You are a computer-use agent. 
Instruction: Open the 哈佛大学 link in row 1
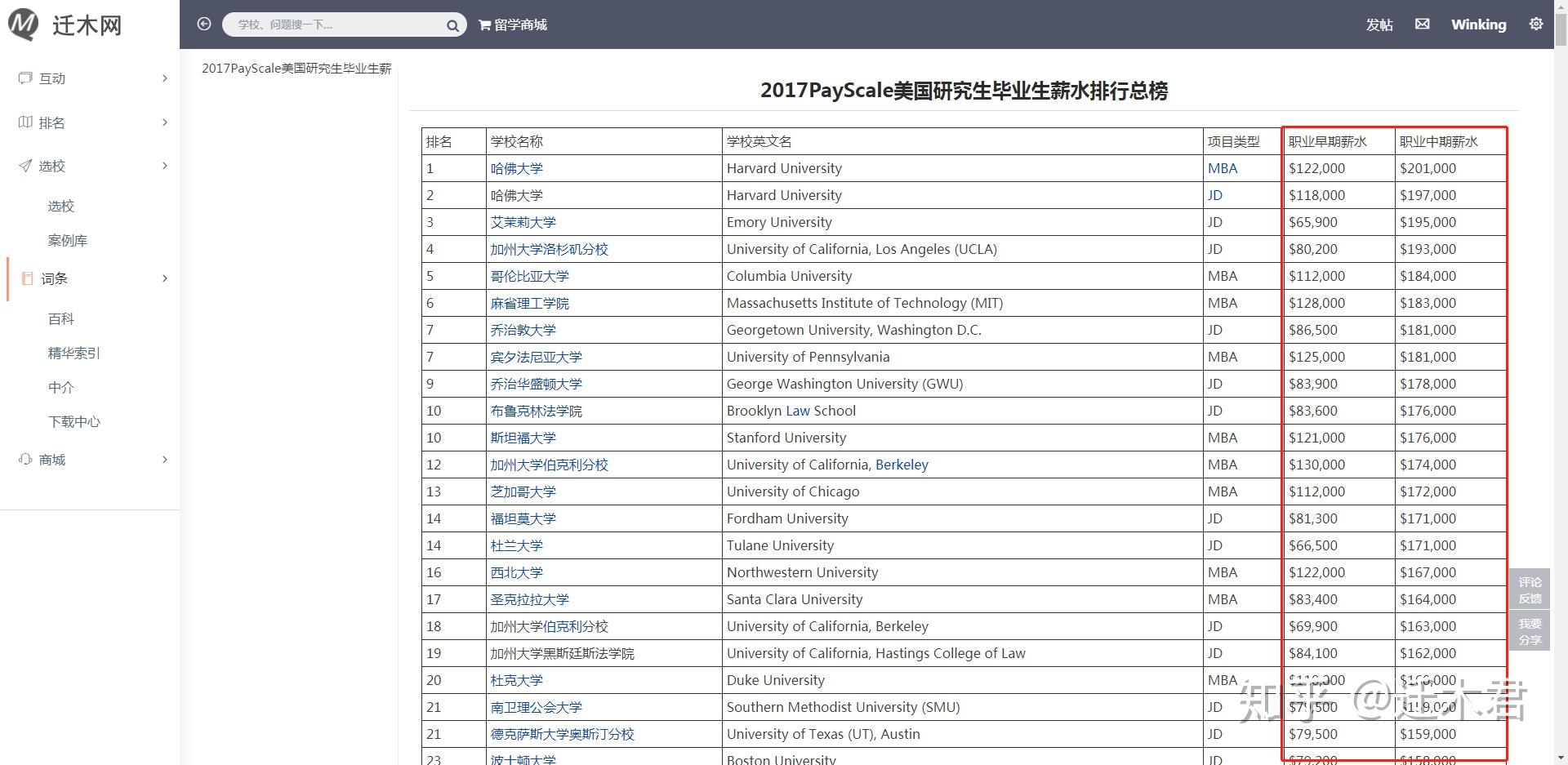coord(516,169)
